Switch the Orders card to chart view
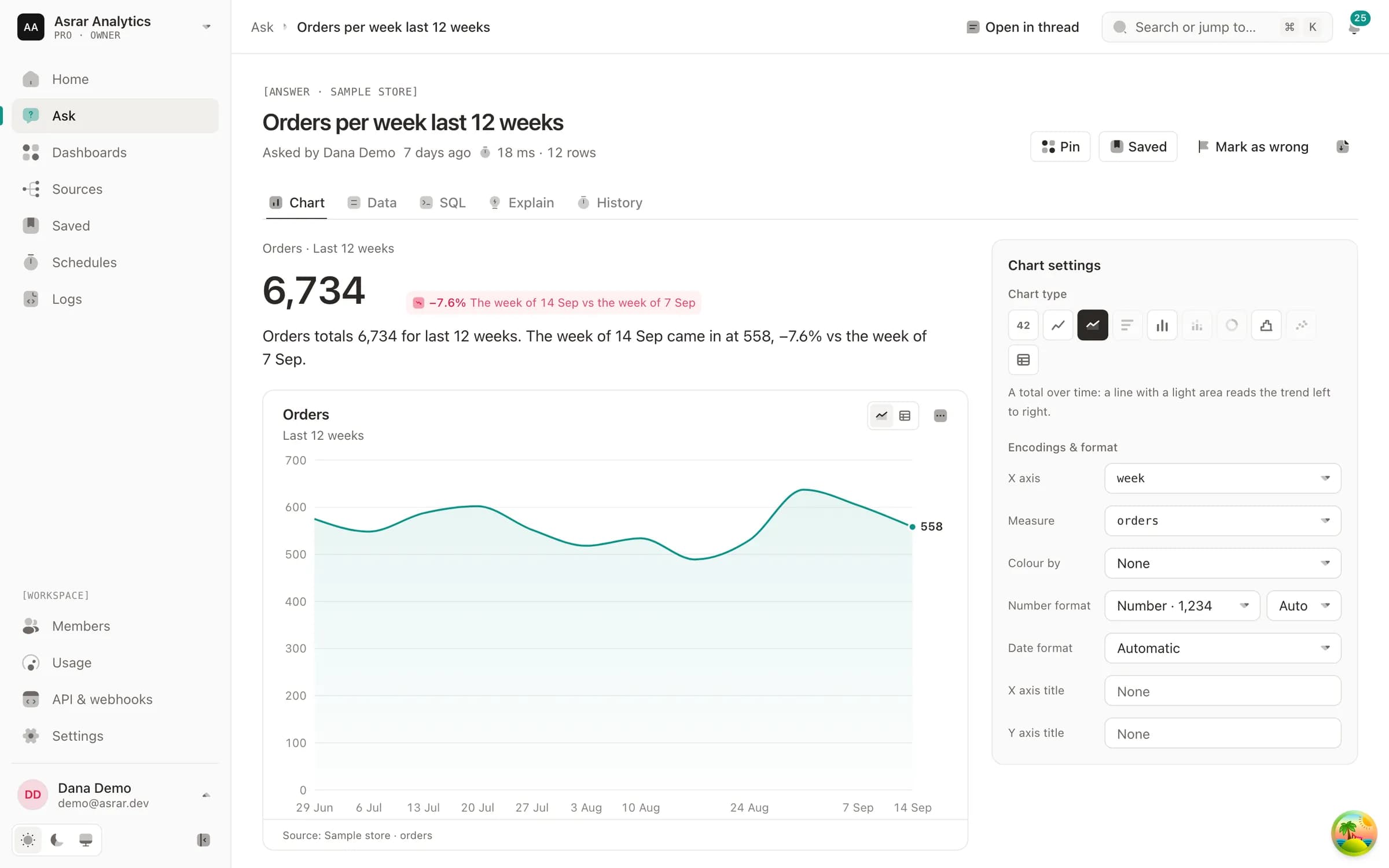This screenshot has height=868, width=1389. 881,415
